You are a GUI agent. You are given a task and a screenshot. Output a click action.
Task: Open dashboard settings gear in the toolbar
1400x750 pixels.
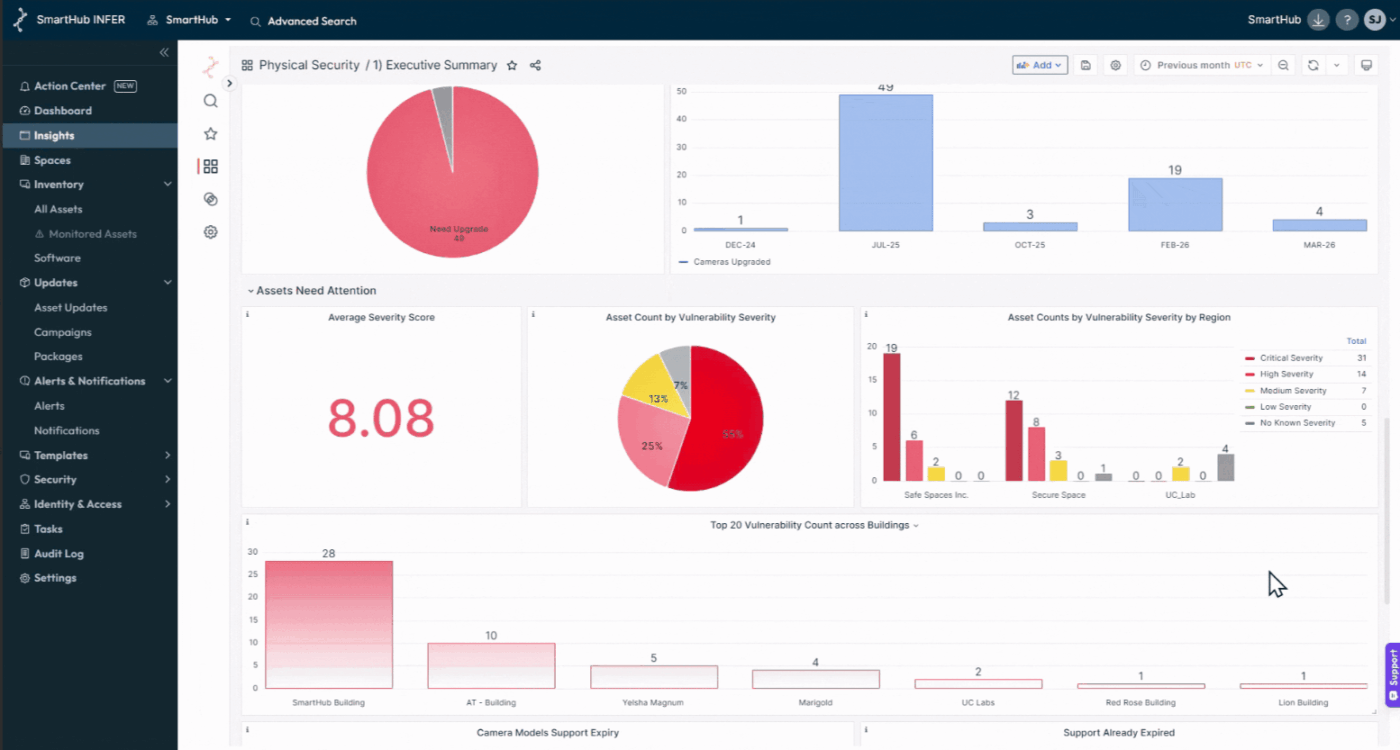pos(1116,65)
